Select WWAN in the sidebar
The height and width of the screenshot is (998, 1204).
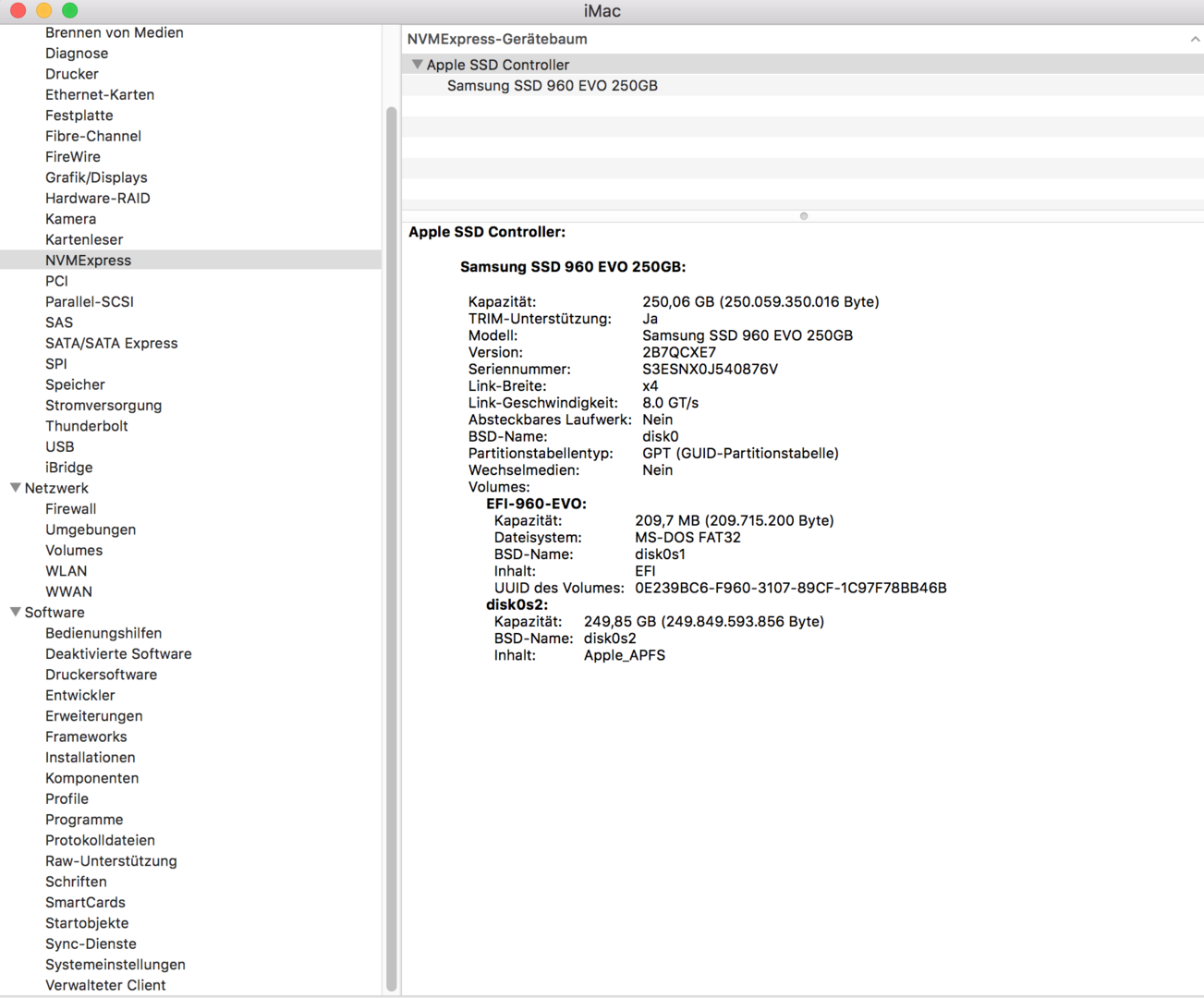[69, 591]
